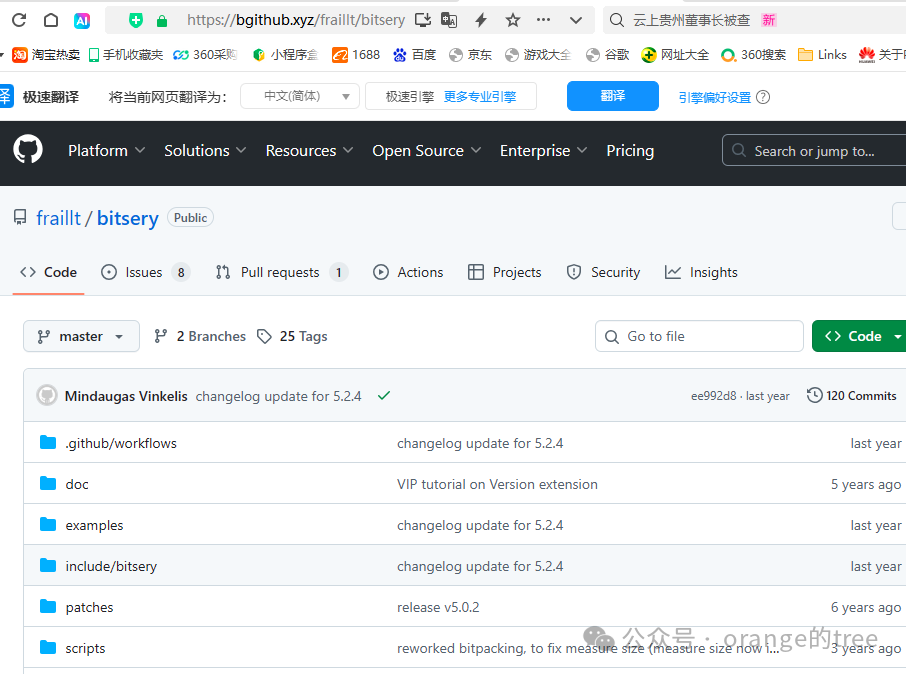
Task: Click the green commit status checkmark
Action: coord(384,395)
